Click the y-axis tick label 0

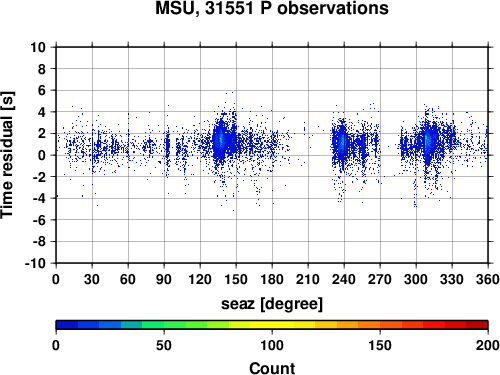pos(42,155)
